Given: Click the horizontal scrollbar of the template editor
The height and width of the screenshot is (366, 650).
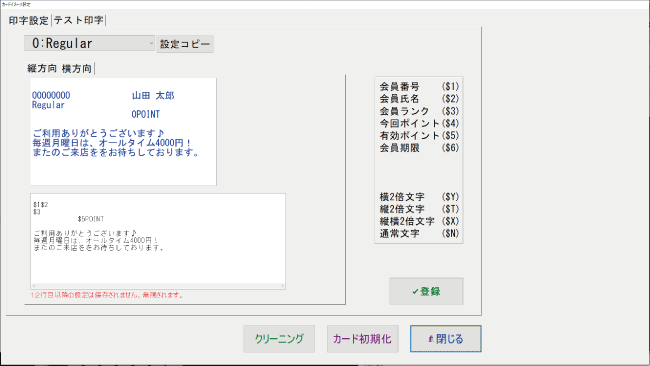Looking at the screenshot, I should pos(158,286).
